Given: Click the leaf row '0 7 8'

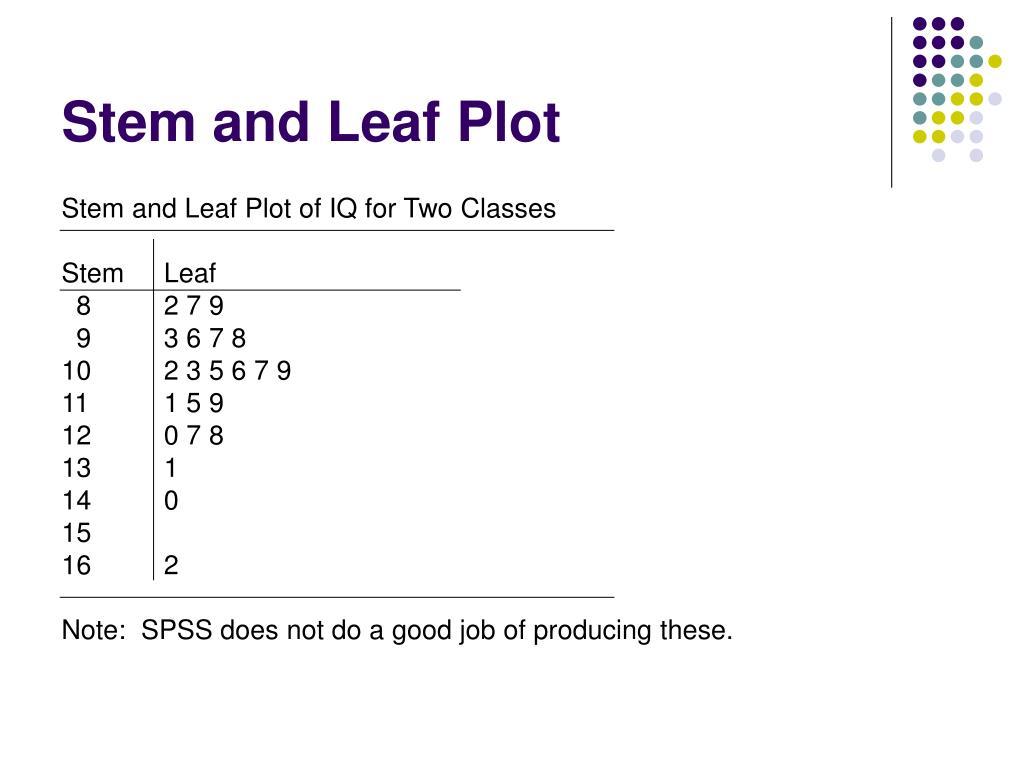Looking at the screenshot, I should point(194,436).
